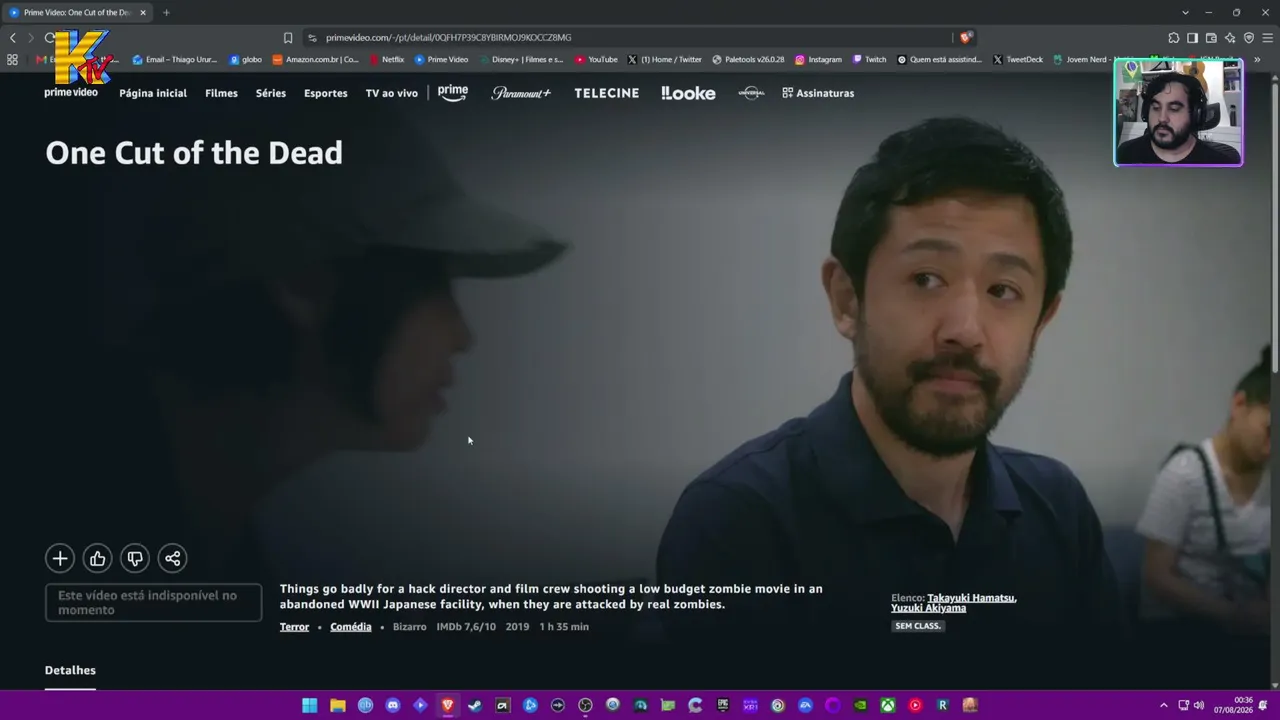
Task: Open the browser extensions puzzle icon
Action: point(1173,38)
